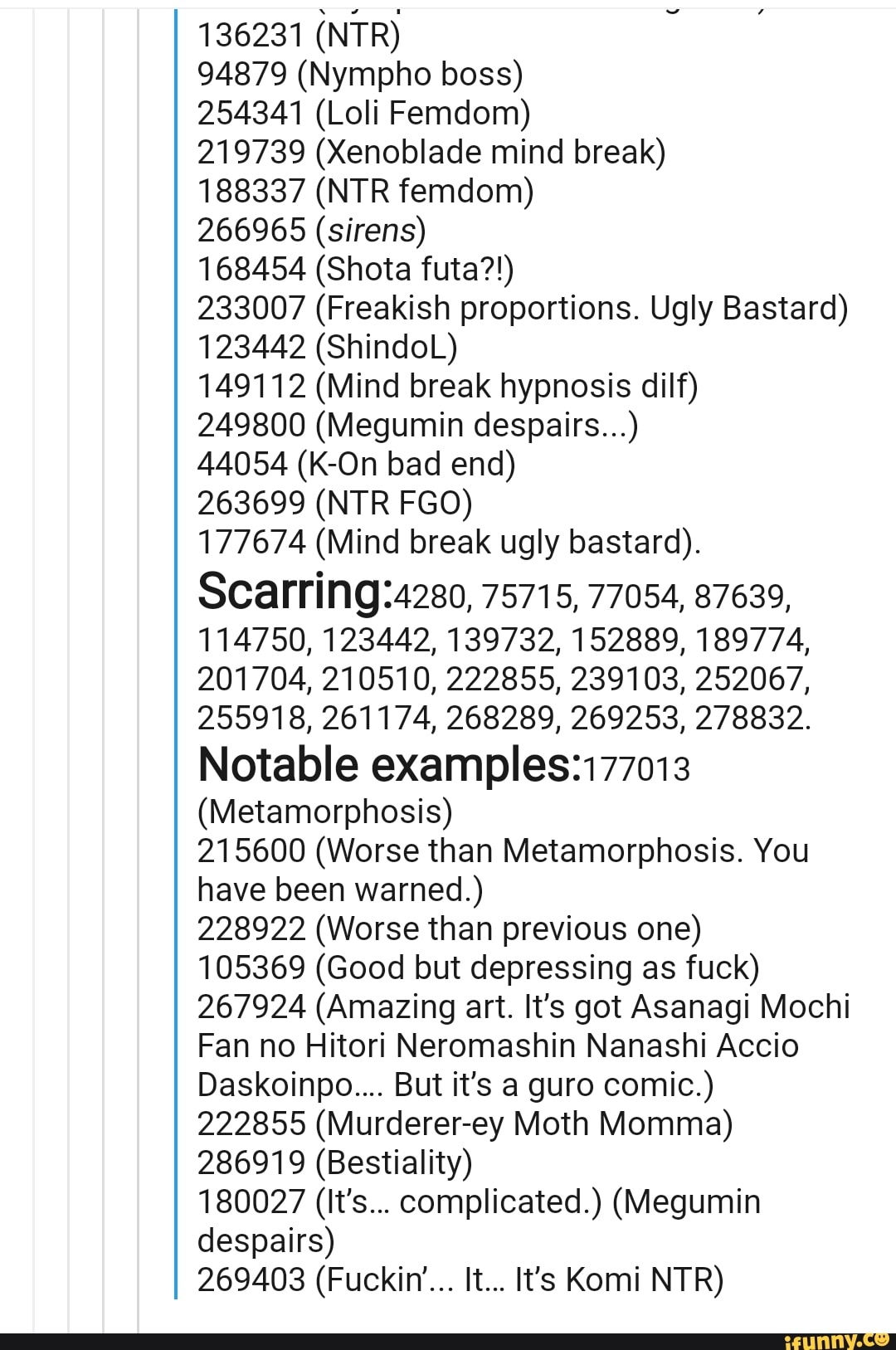Click the 177013 number after Notable examples

(637, 769)
